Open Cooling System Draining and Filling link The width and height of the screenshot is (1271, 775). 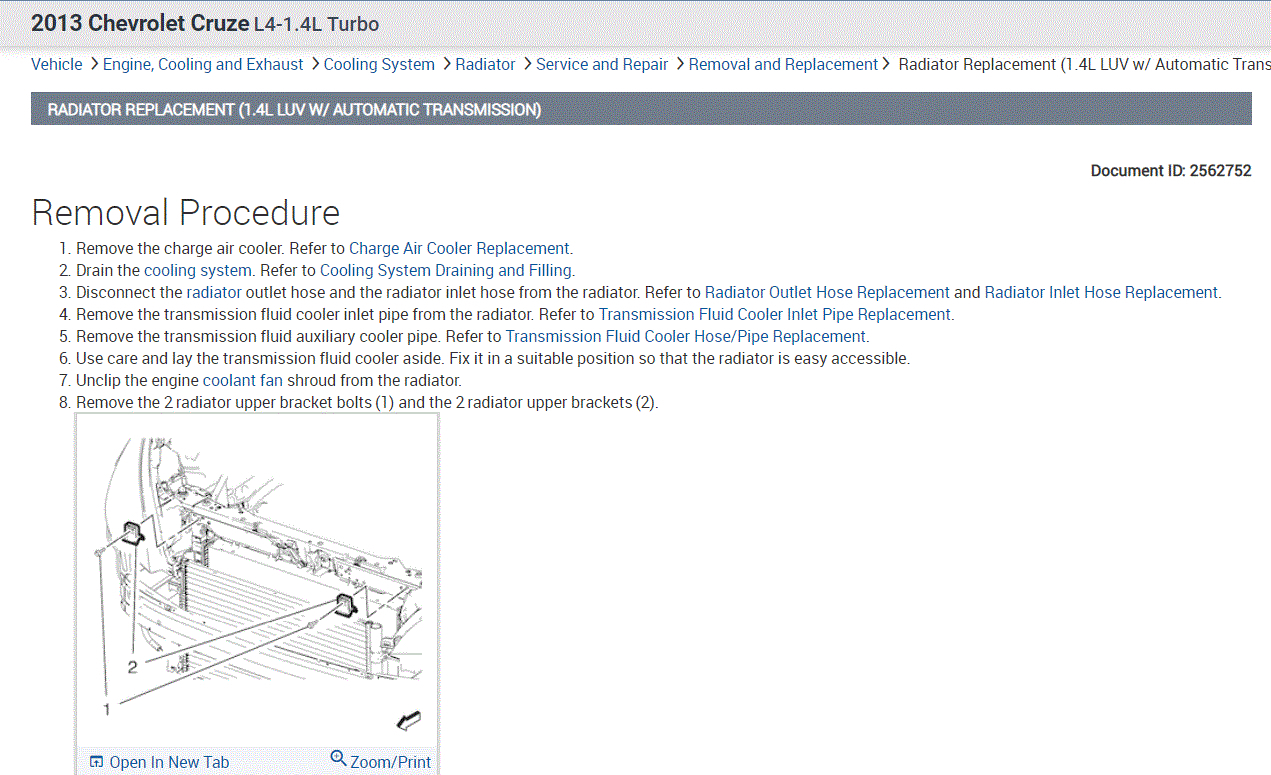446,270
